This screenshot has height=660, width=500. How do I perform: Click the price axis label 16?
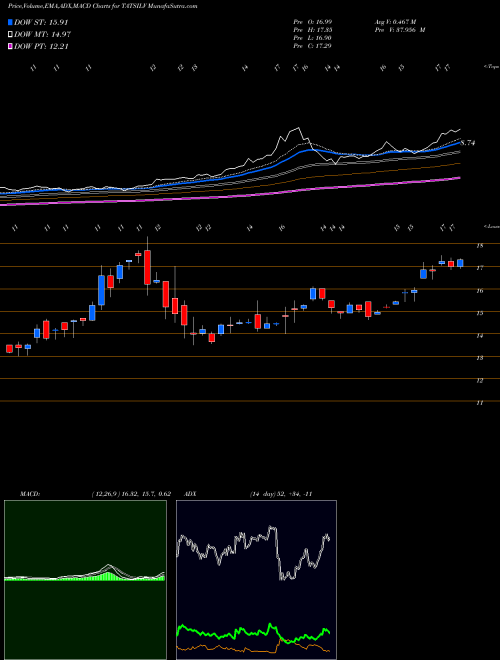pos(479,291)
